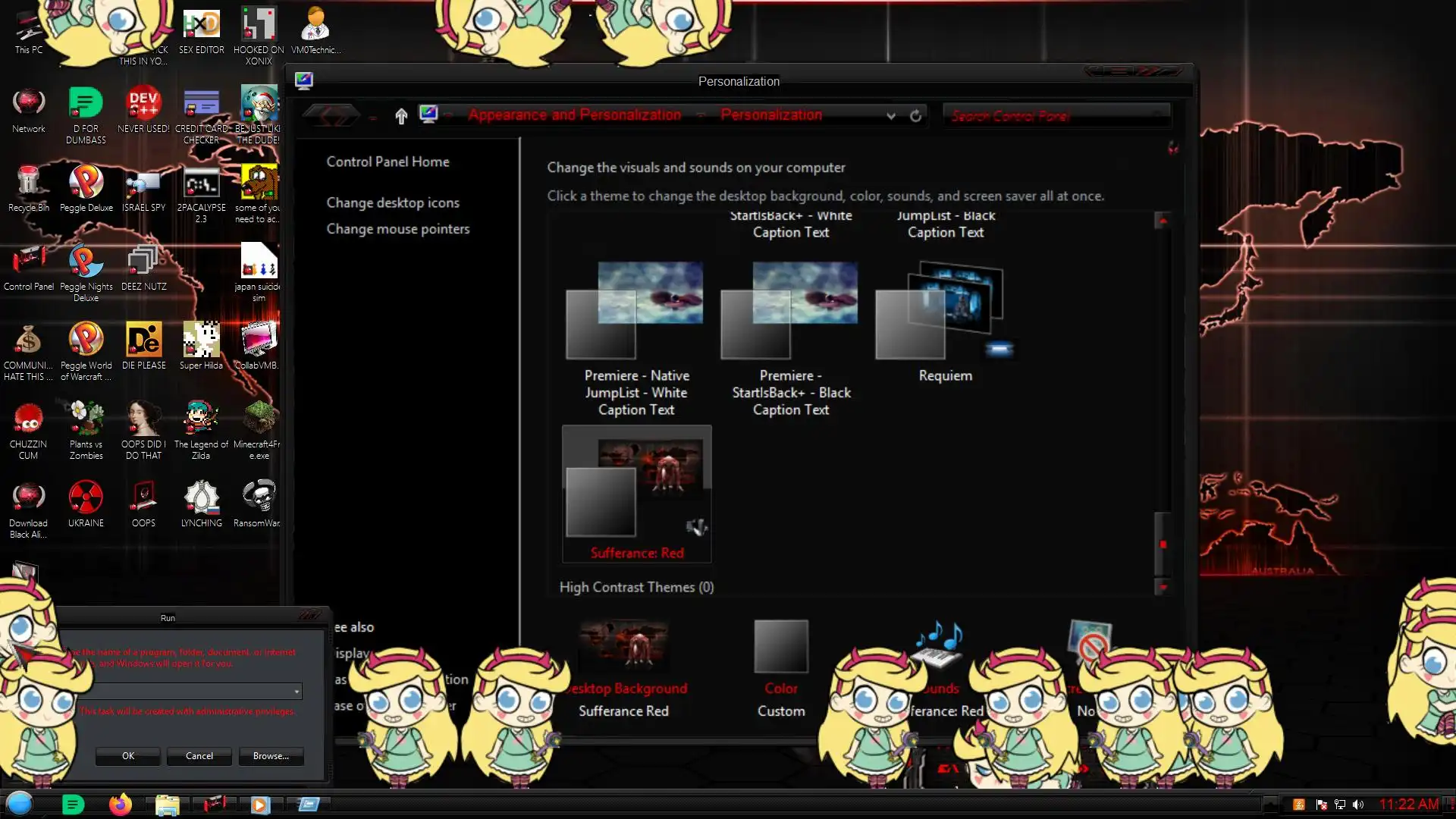Expand the address bar history dropdown

pos(891,116)
